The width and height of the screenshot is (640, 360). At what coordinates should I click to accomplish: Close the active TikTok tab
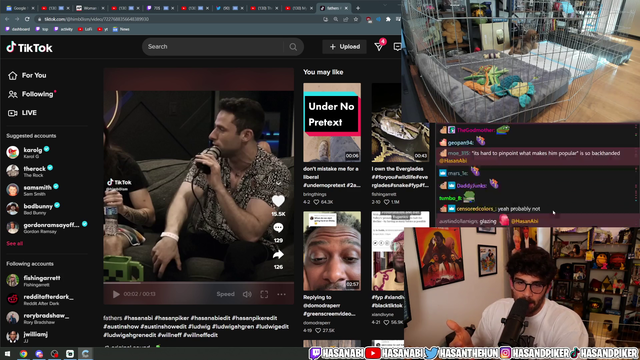pos(347,8)
